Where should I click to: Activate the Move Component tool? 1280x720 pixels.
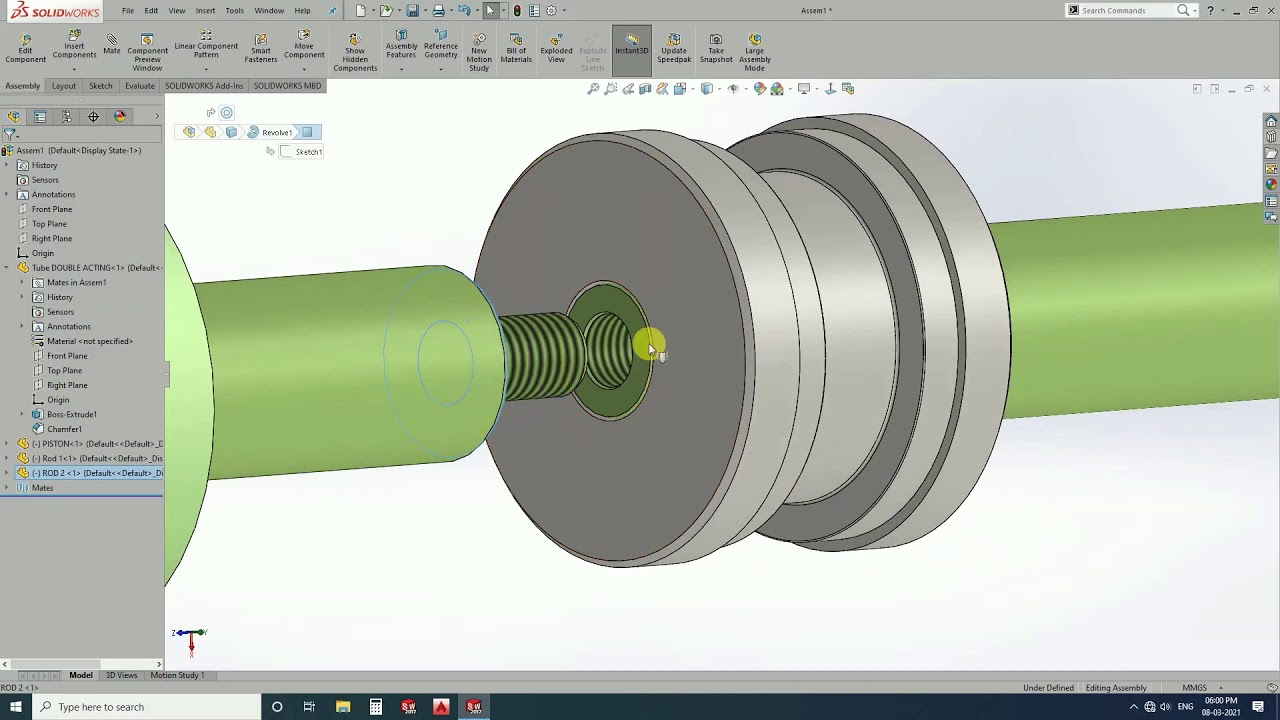(x=304, y=45)
